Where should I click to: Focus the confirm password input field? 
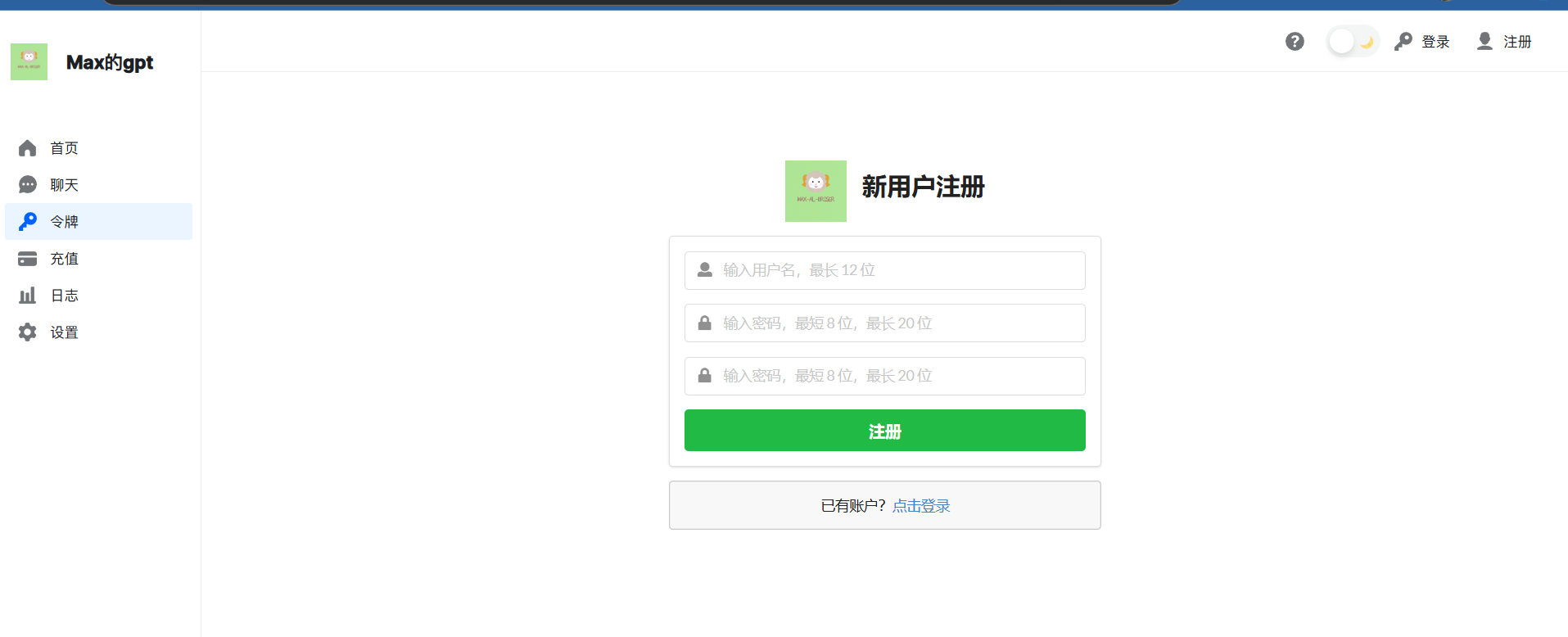885,376
